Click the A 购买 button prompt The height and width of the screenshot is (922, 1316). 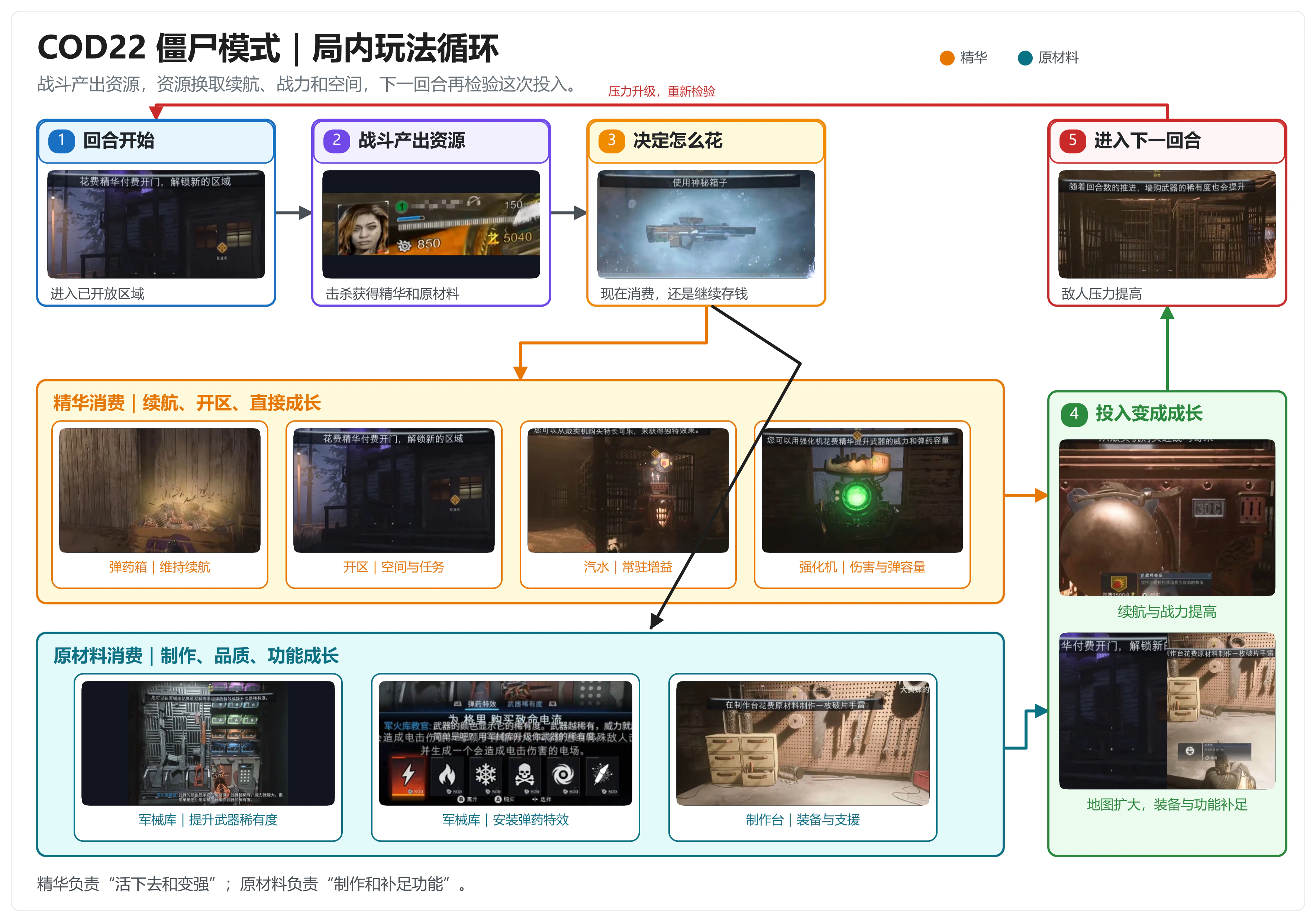pyautogui.click(x=504, y=799)
